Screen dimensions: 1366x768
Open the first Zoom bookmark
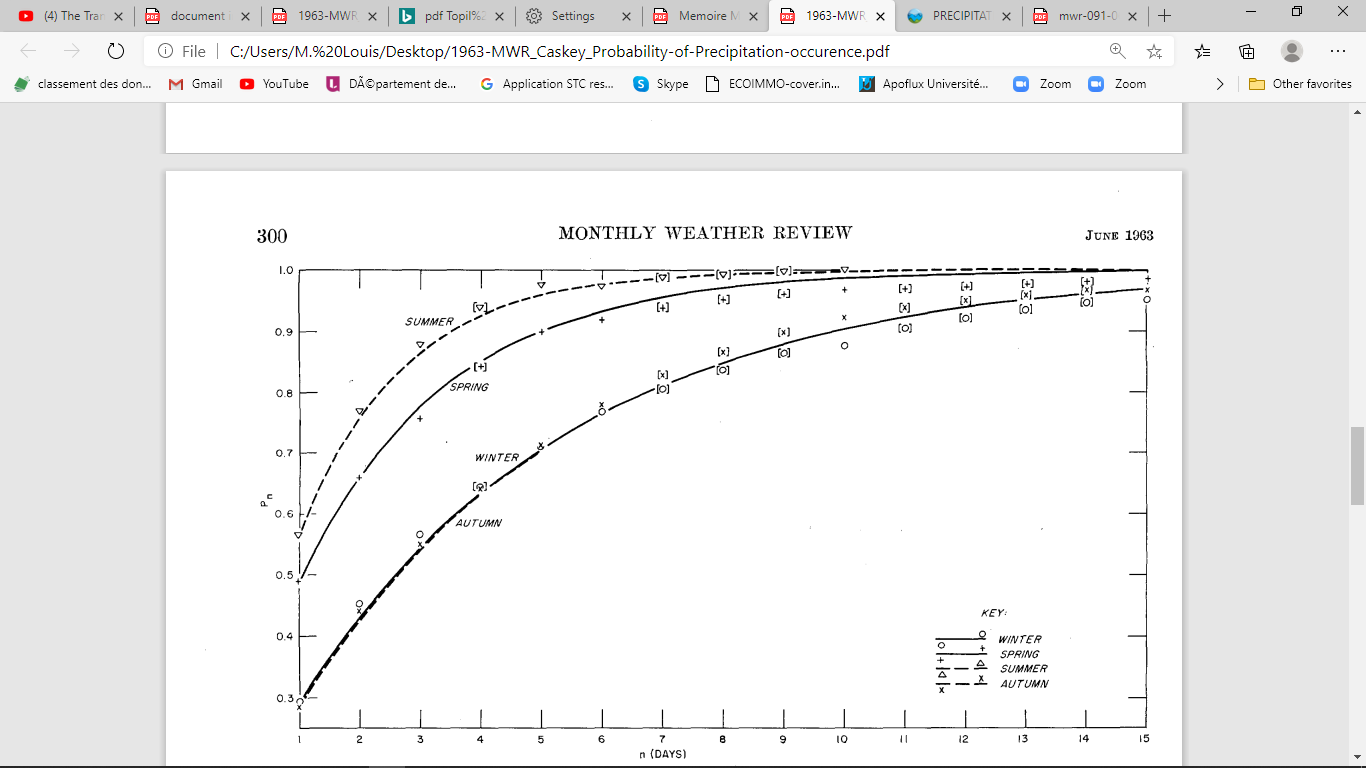[1042, 84]
